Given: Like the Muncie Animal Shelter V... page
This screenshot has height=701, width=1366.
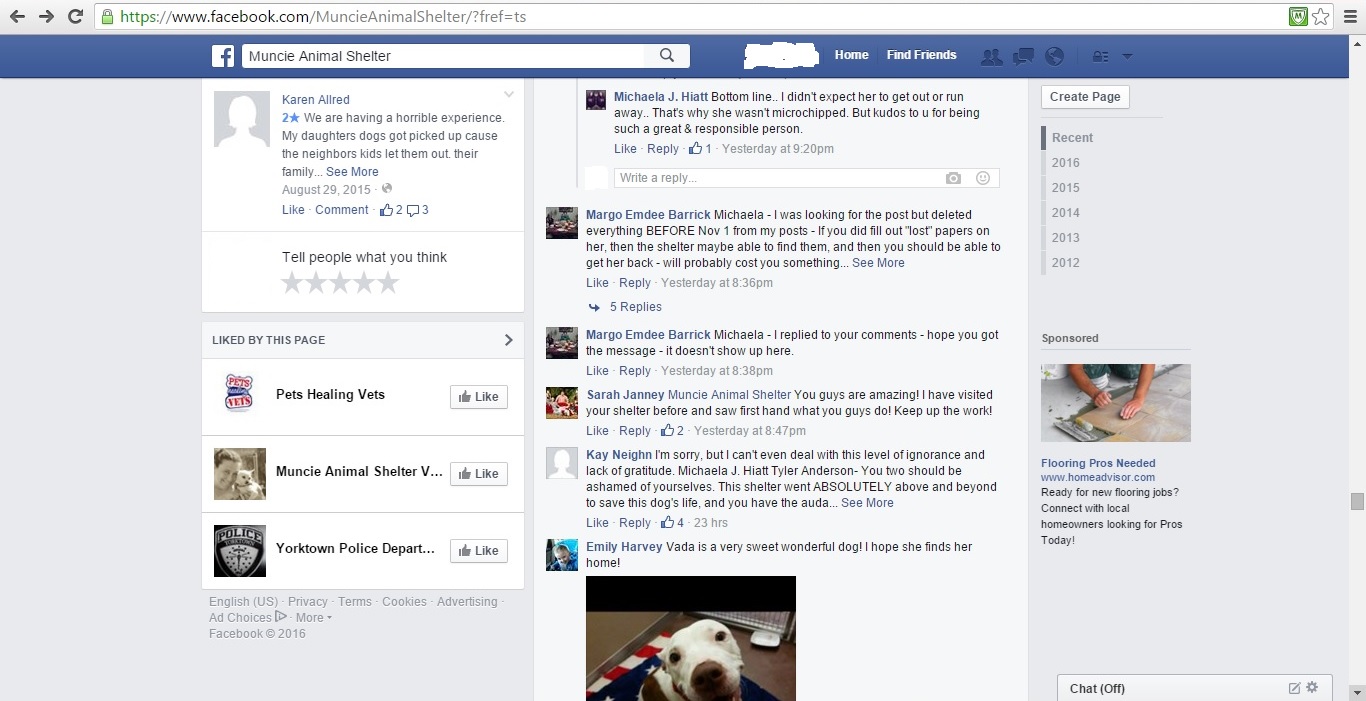Looking at the screenshot, I should 479,474.
